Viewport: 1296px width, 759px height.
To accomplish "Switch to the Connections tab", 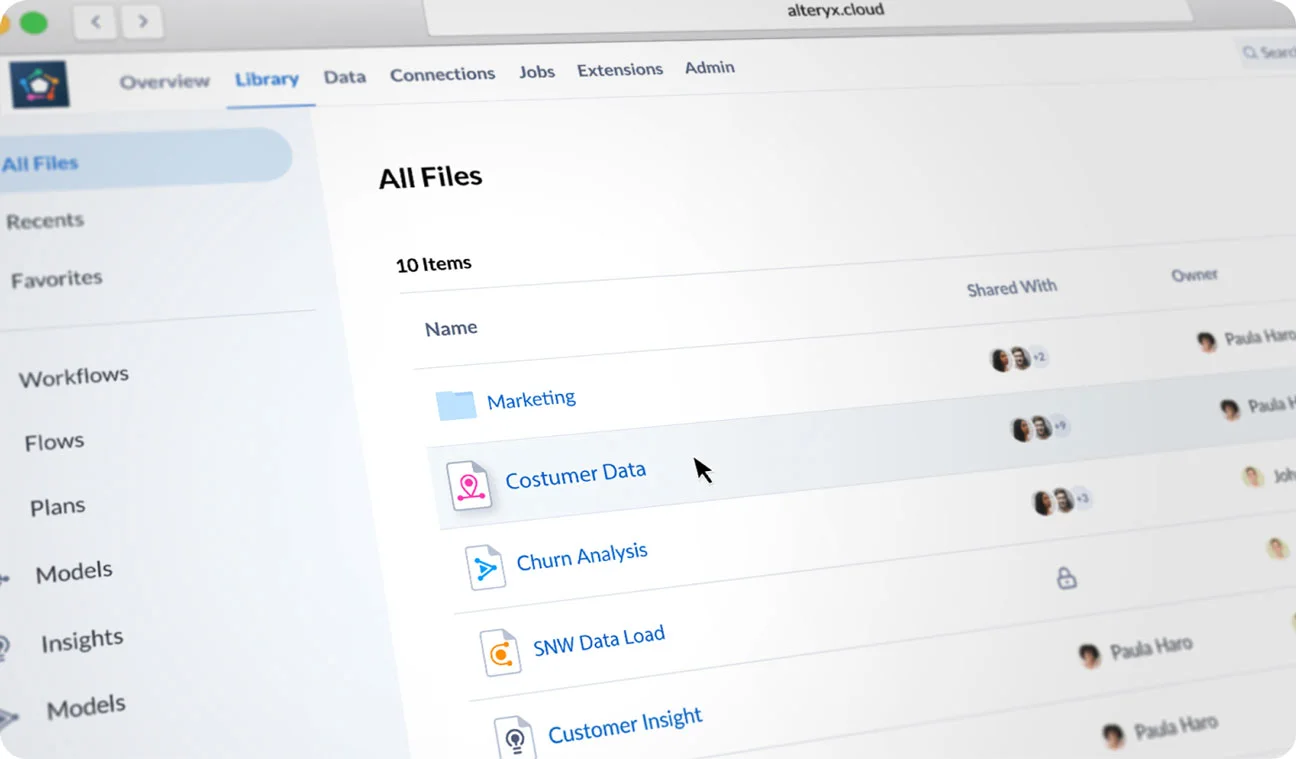I will coord(442,74).
